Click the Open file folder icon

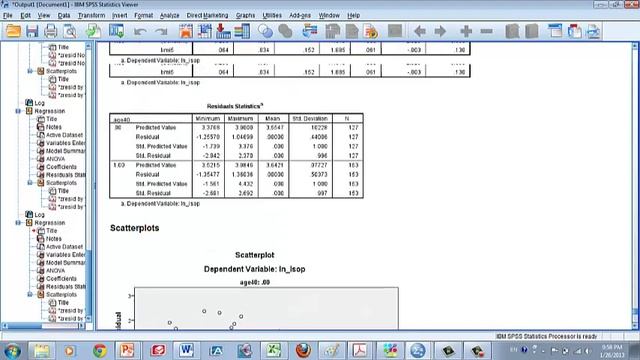pyautogui.click(x=13, y=31)
